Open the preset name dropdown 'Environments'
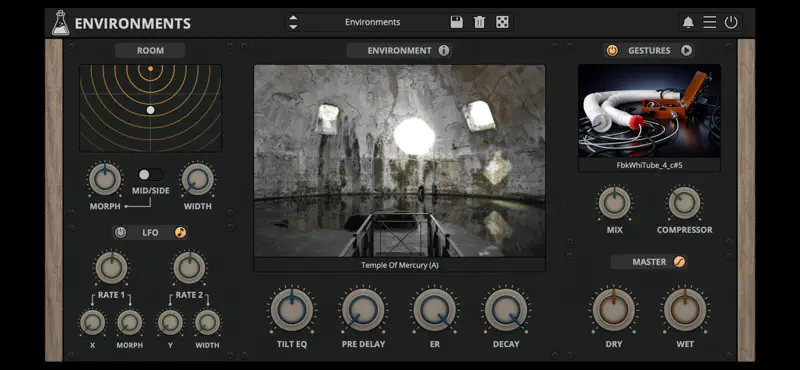 click(x=372, y=22)
